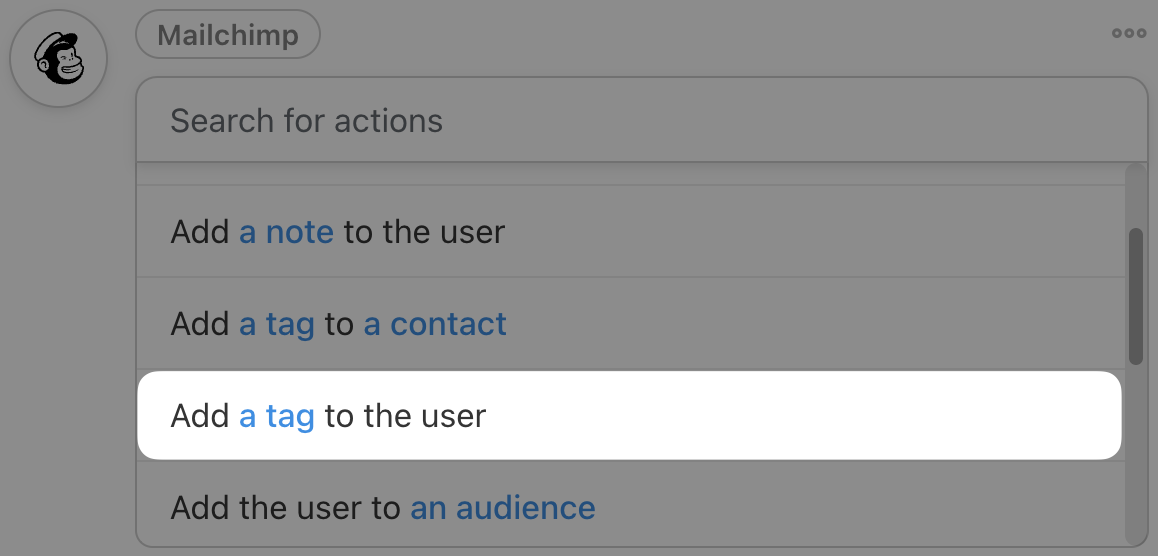The height and width of the screenshot is (556, 1158).
Task: Click the blue 'an audience' placeholder
Action: tap(503, 508)
